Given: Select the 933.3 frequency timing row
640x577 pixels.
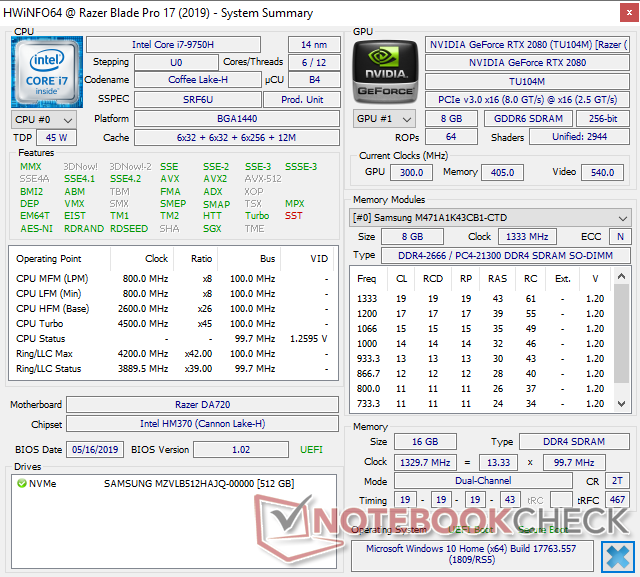Looking at the screenshot, I should tap(481, 359).
